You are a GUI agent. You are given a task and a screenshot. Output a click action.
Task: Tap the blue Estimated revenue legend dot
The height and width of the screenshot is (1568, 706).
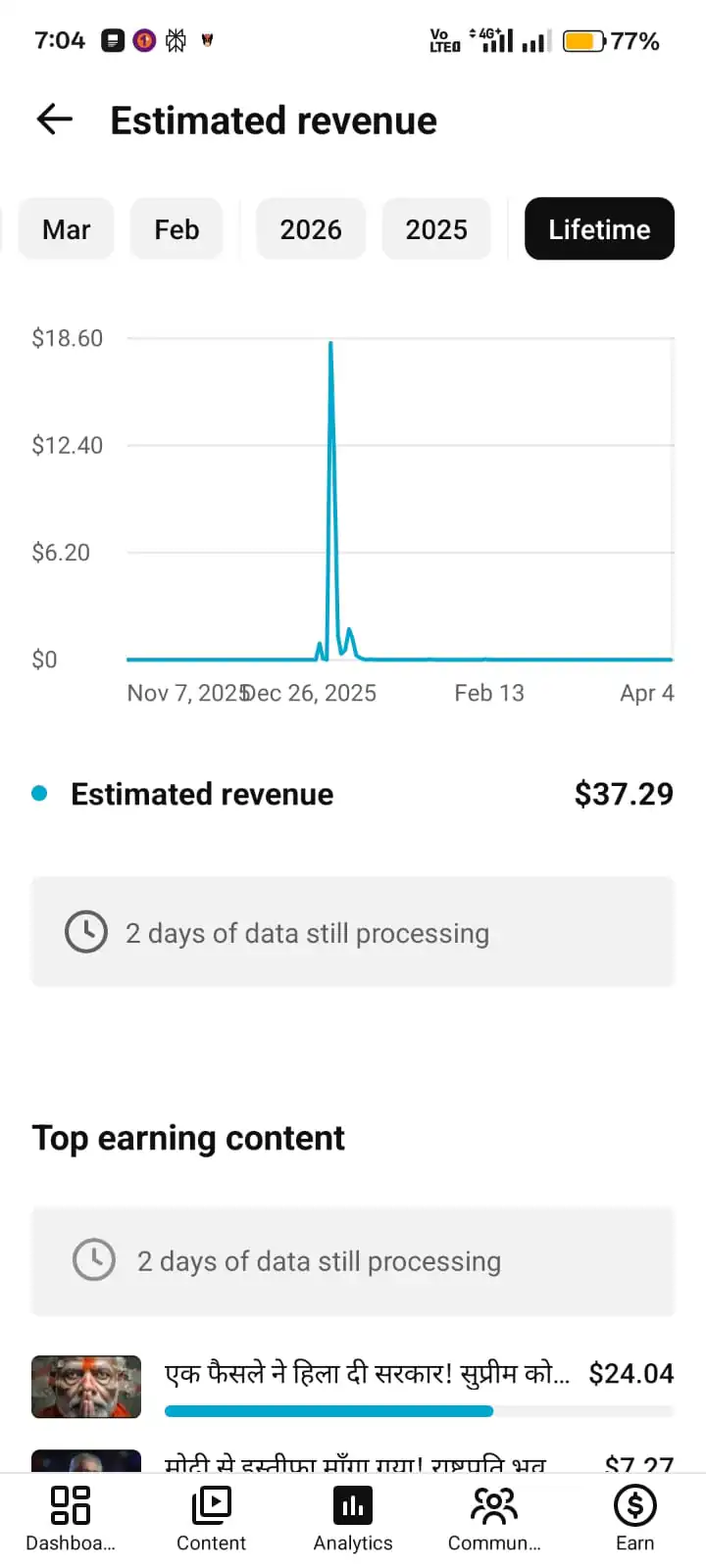(x=39, y=794)
